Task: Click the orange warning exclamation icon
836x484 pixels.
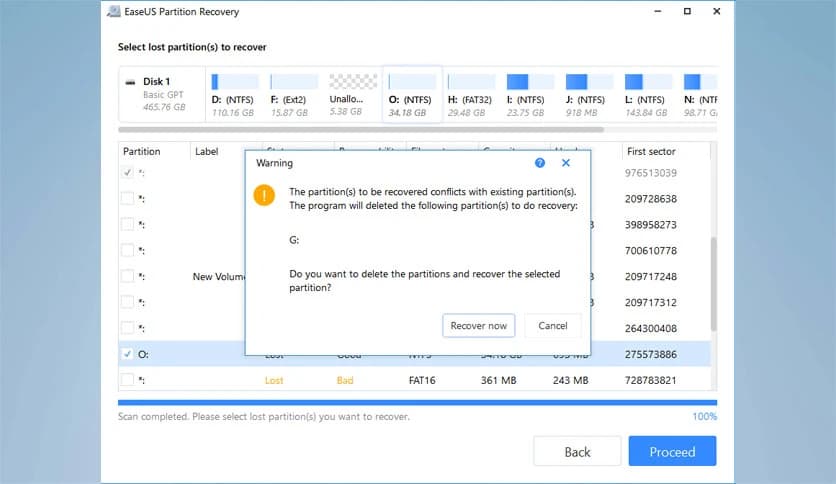Action: click(x=264, y=195)
